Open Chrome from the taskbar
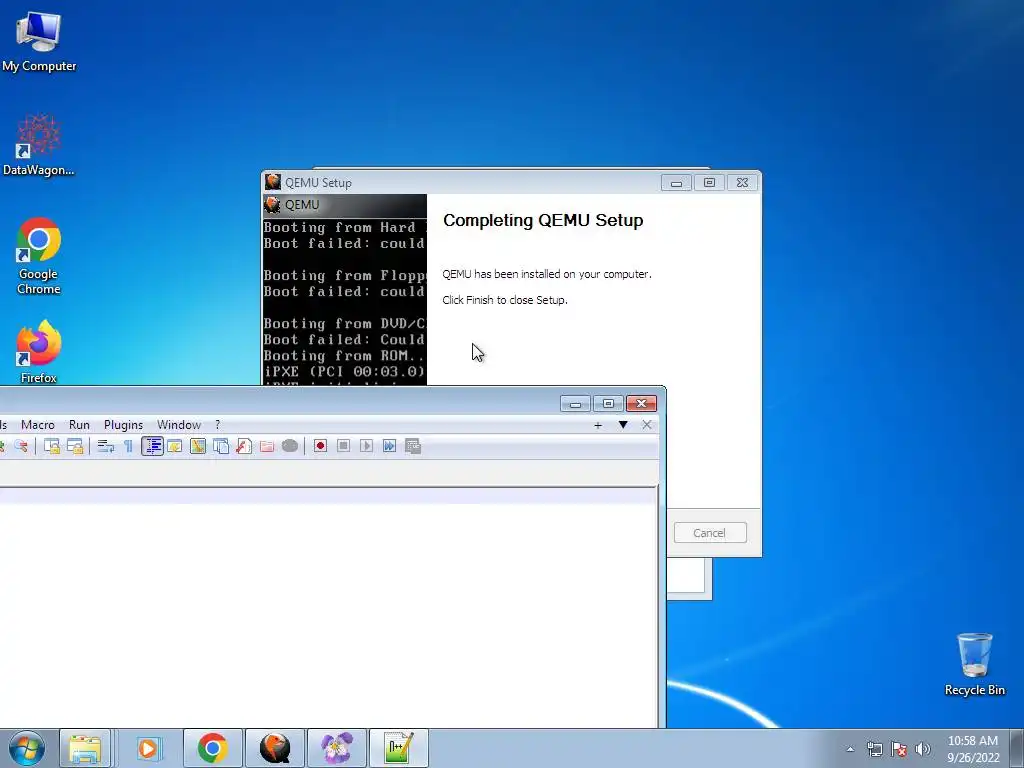1024x768 pixels. [x=212, y=748]
